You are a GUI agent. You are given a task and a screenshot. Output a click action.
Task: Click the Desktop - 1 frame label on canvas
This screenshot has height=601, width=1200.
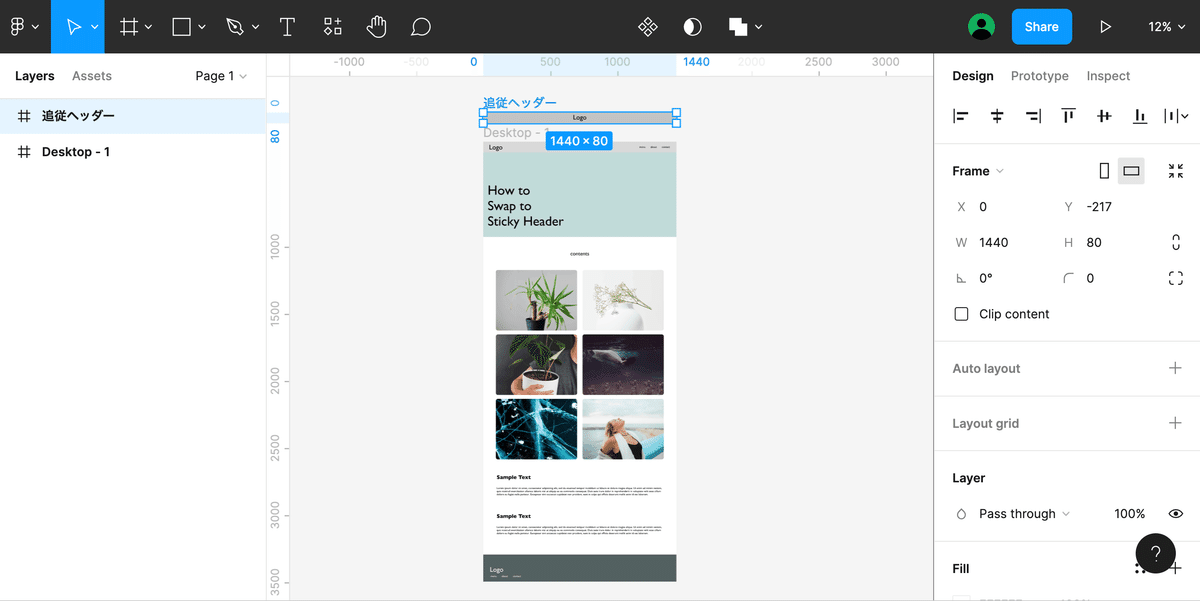point(514,133)
